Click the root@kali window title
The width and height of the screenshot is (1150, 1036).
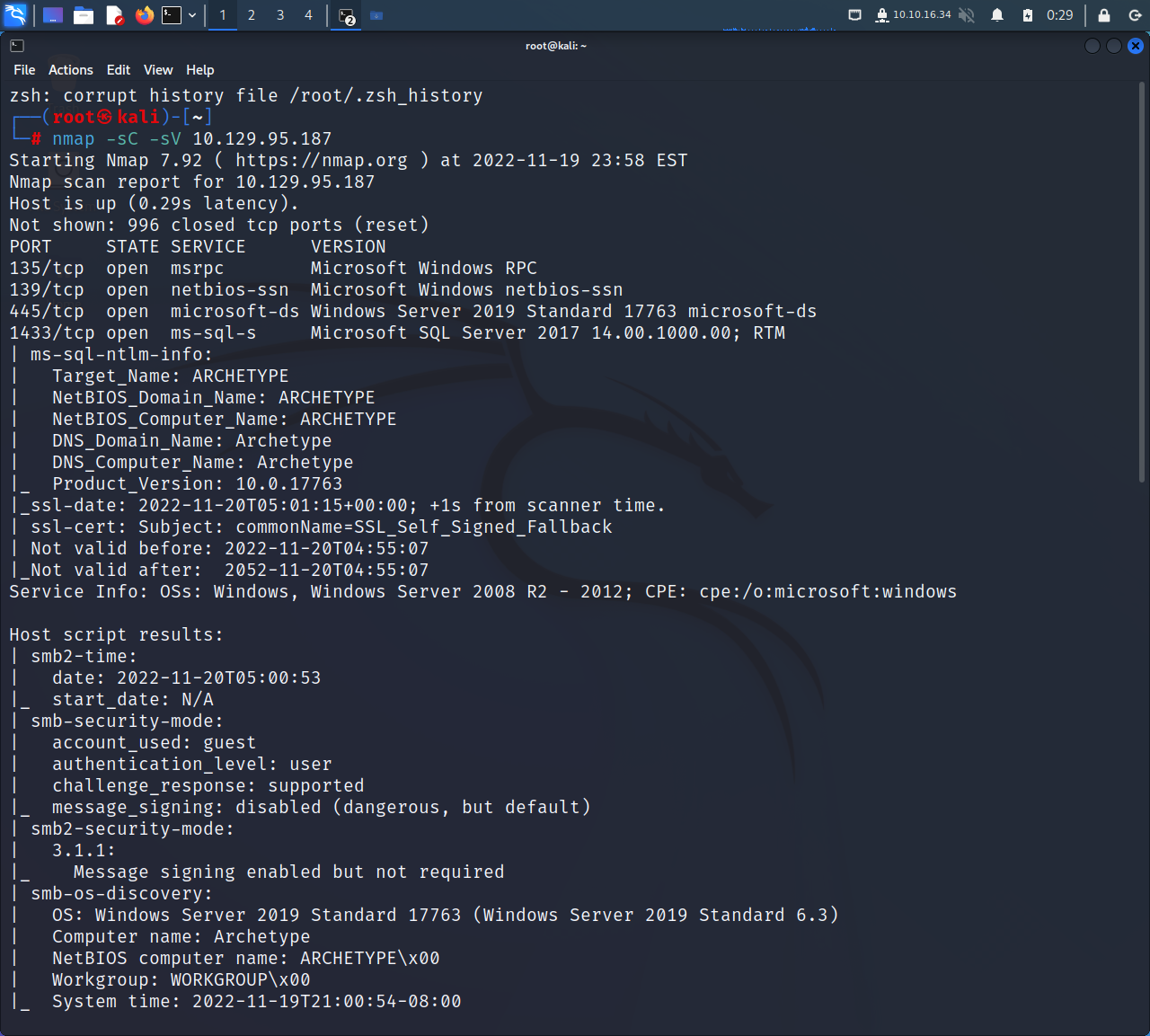click(x=556, y=46)
